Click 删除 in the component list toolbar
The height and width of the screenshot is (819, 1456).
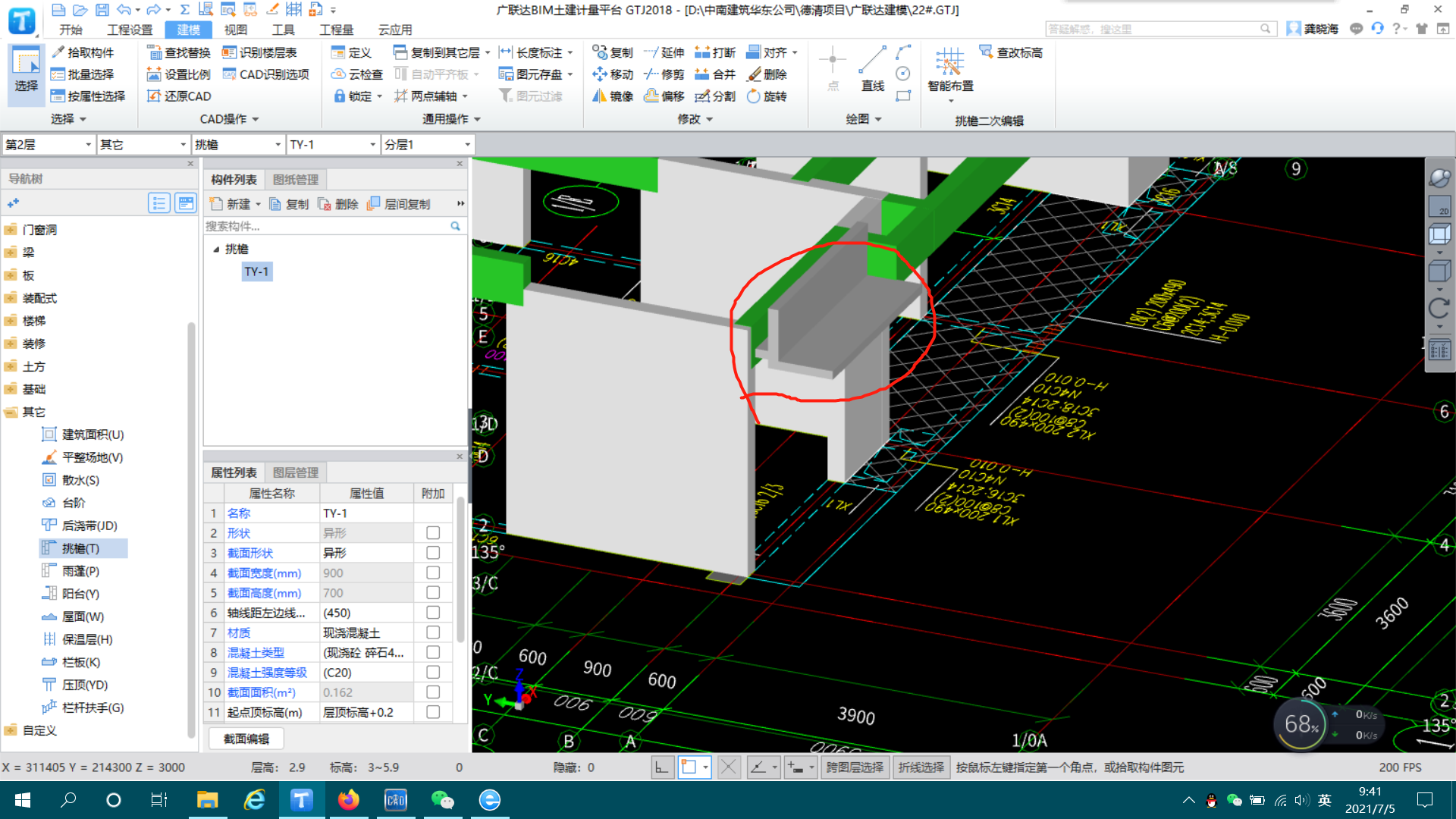338,204
